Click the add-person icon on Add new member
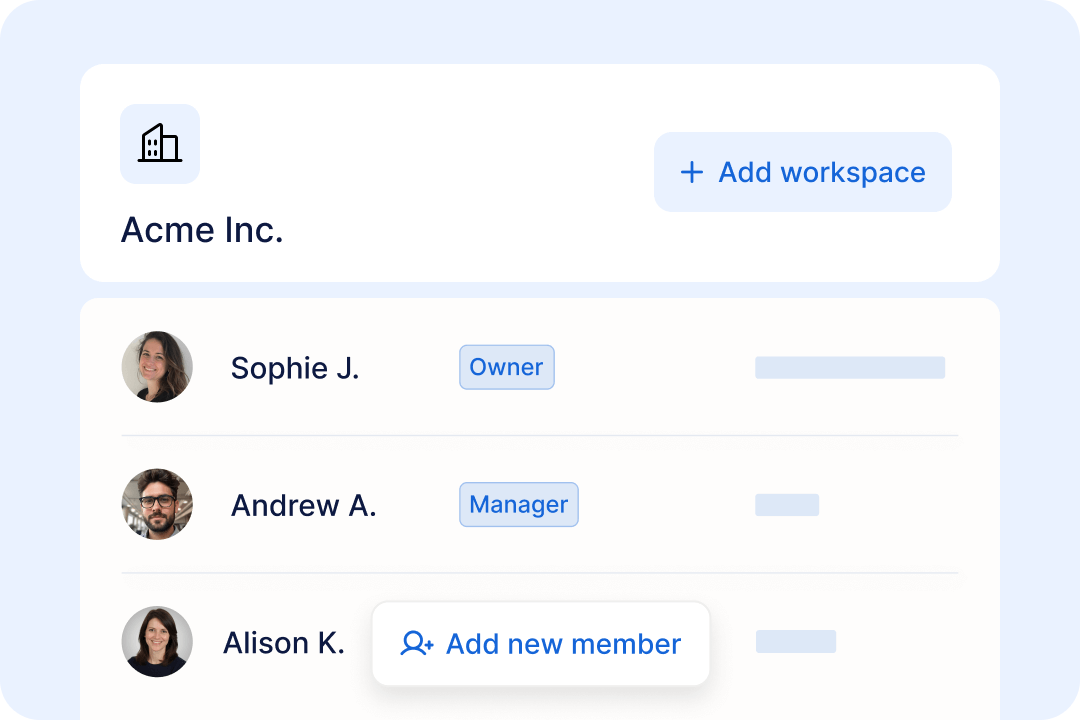1080x720 pixels. coord(416,643)
